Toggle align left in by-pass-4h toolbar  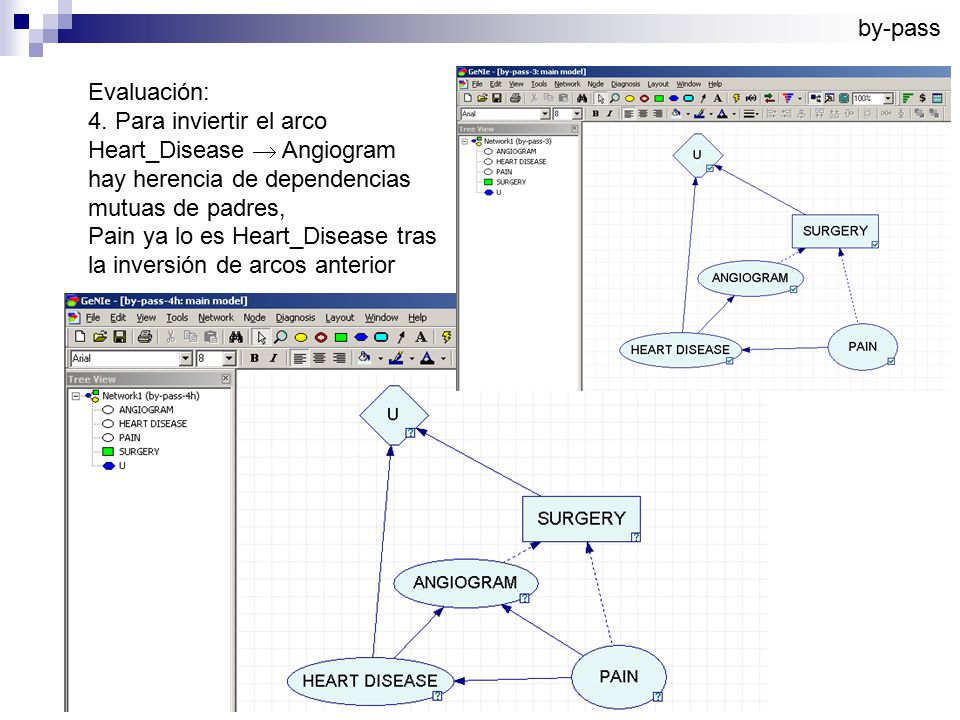299,358
